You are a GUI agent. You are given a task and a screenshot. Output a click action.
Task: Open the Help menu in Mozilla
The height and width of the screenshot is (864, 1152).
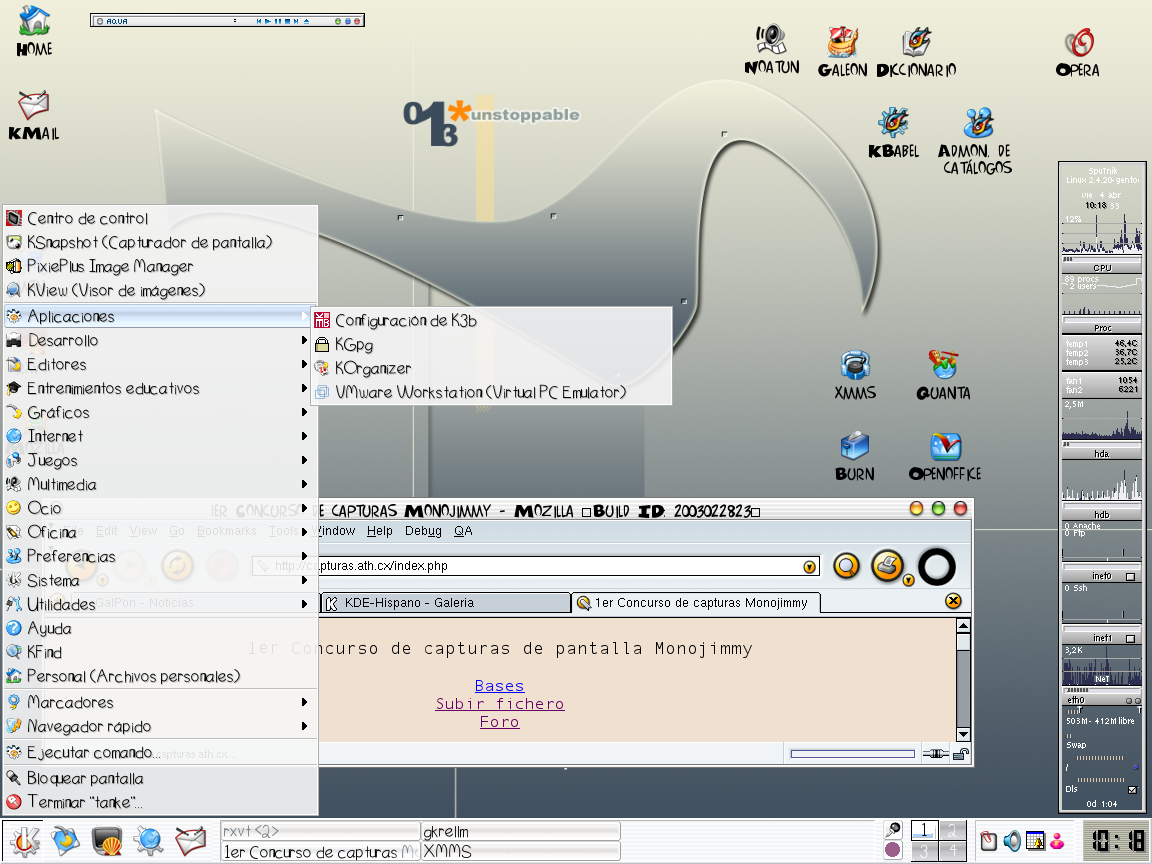click(x=380, y=531)
